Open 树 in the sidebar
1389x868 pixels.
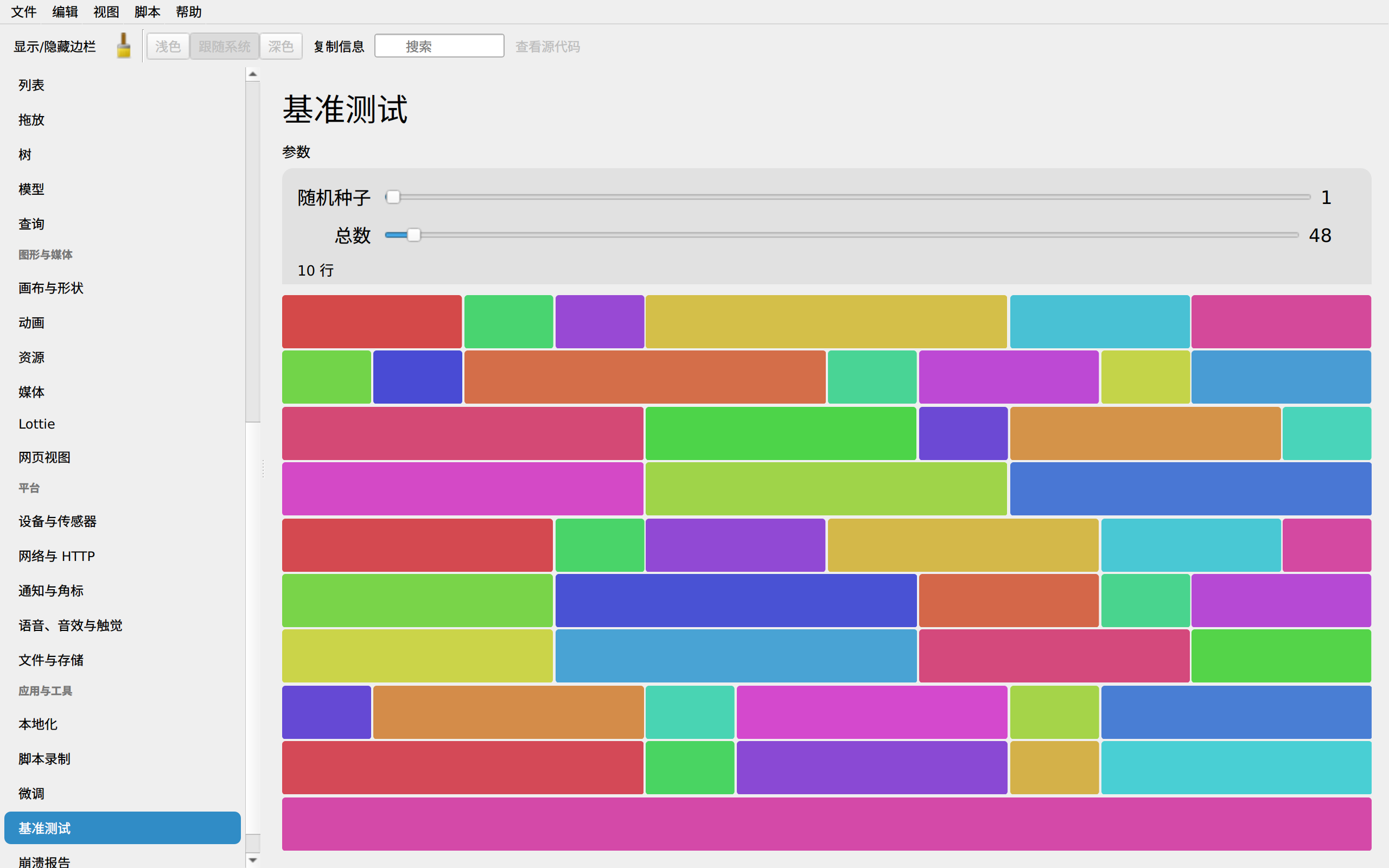tap(122, 155)
